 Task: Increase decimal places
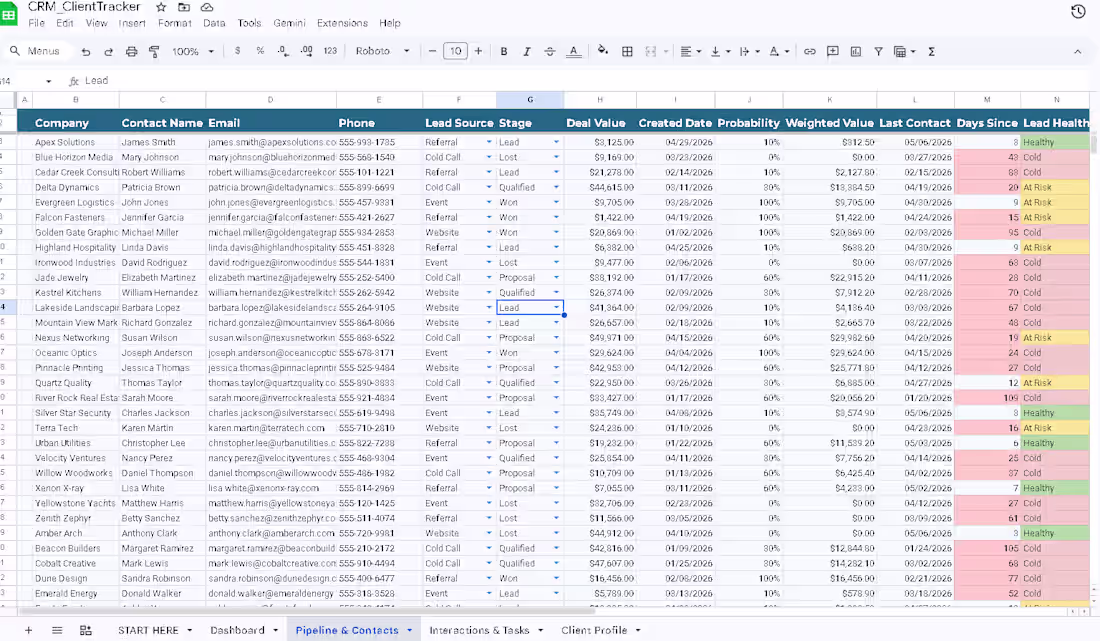tap(307, 51)
